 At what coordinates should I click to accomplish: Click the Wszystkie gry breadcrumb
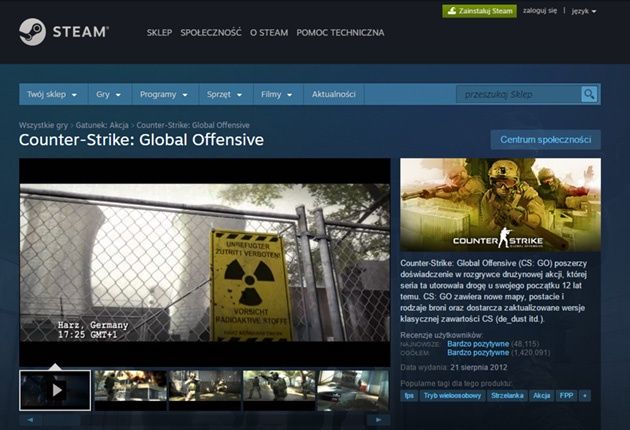43,125
